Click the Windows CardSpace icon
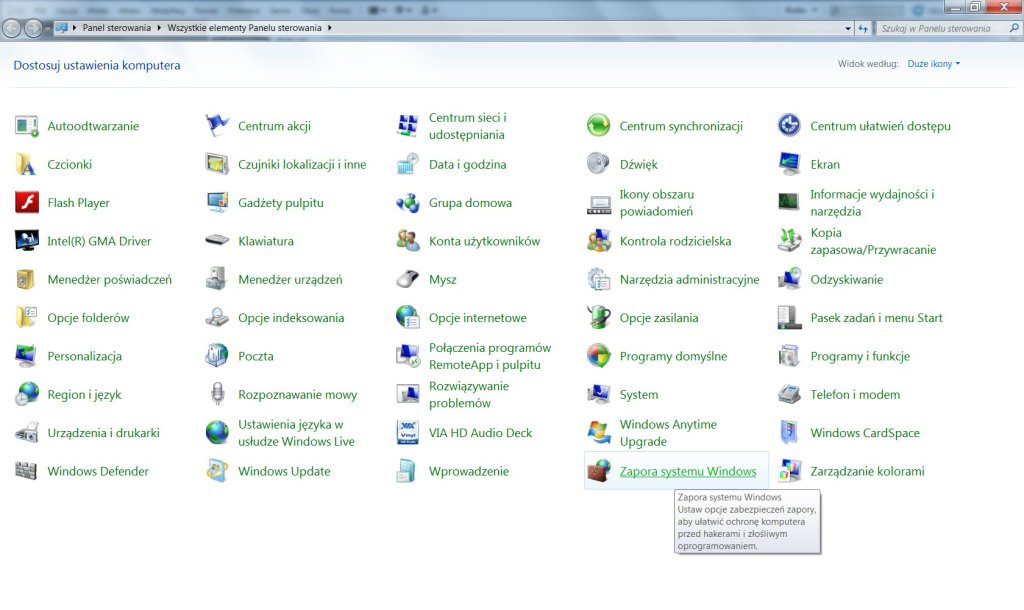This screenshot has height=610, width=1024. [x=790, y=433]
